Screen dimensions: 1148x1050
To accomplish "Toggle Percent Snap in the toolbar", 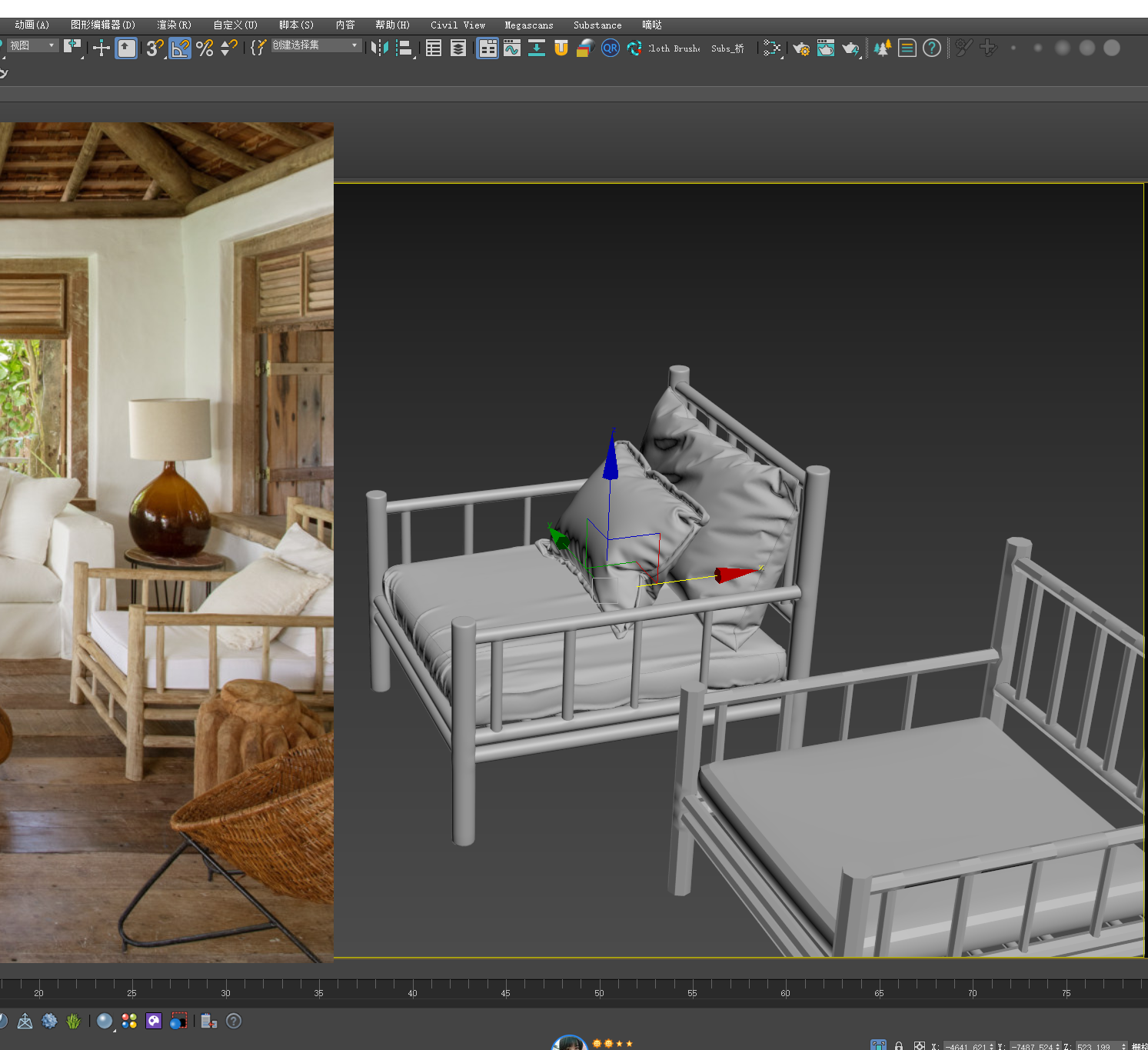I will click(205, 48).
